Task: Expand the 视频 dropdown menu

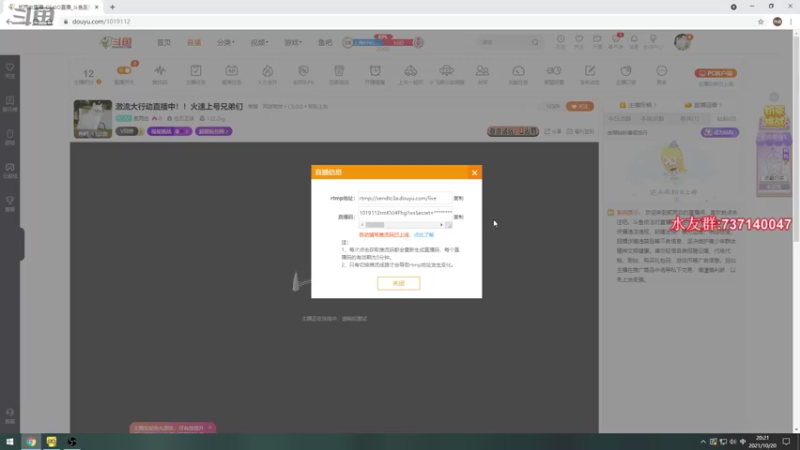Action: [x=259, y=42]
